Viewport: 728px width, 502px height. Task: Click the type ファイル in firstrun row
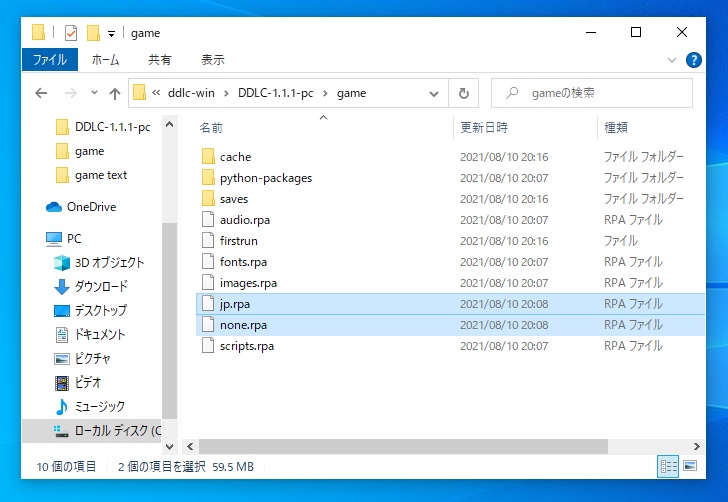[x=621, y=241]
